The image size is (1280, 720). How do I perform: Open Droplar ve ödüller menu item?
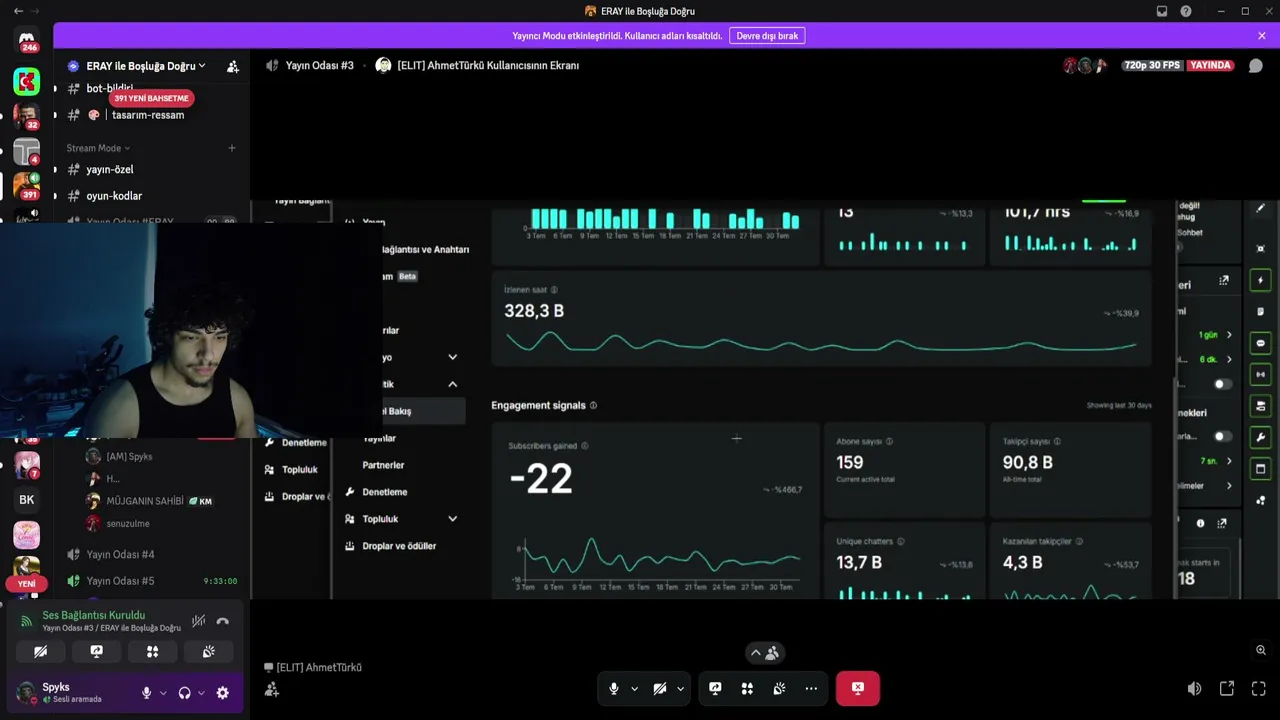[399, 546]
